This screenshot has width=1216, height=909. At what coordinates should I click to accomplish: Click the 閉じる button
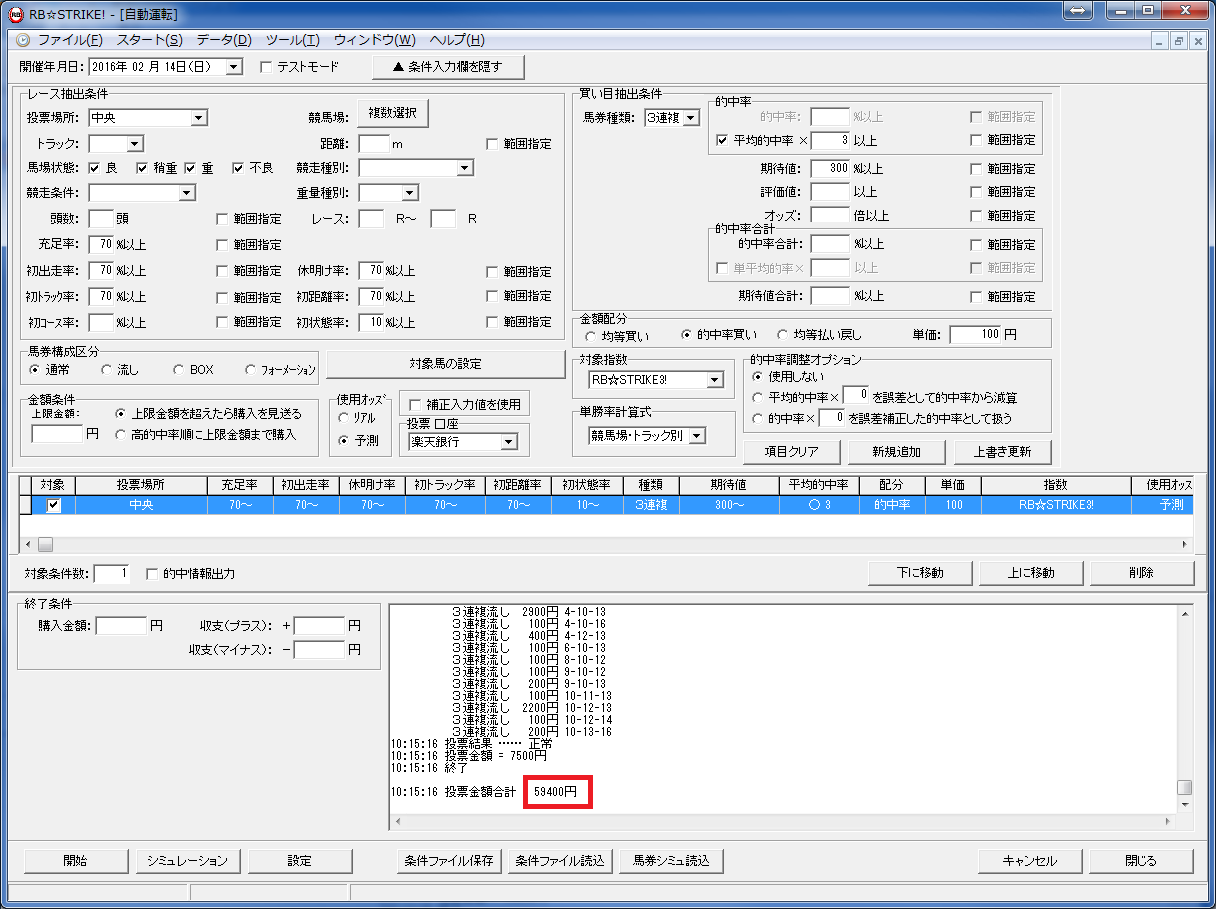coord(1141,861)
